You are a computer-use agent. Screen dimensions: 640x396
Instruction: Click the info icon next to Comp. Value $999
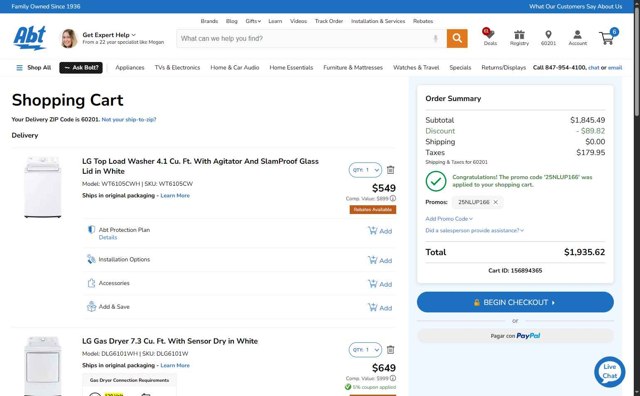[393, 378]
